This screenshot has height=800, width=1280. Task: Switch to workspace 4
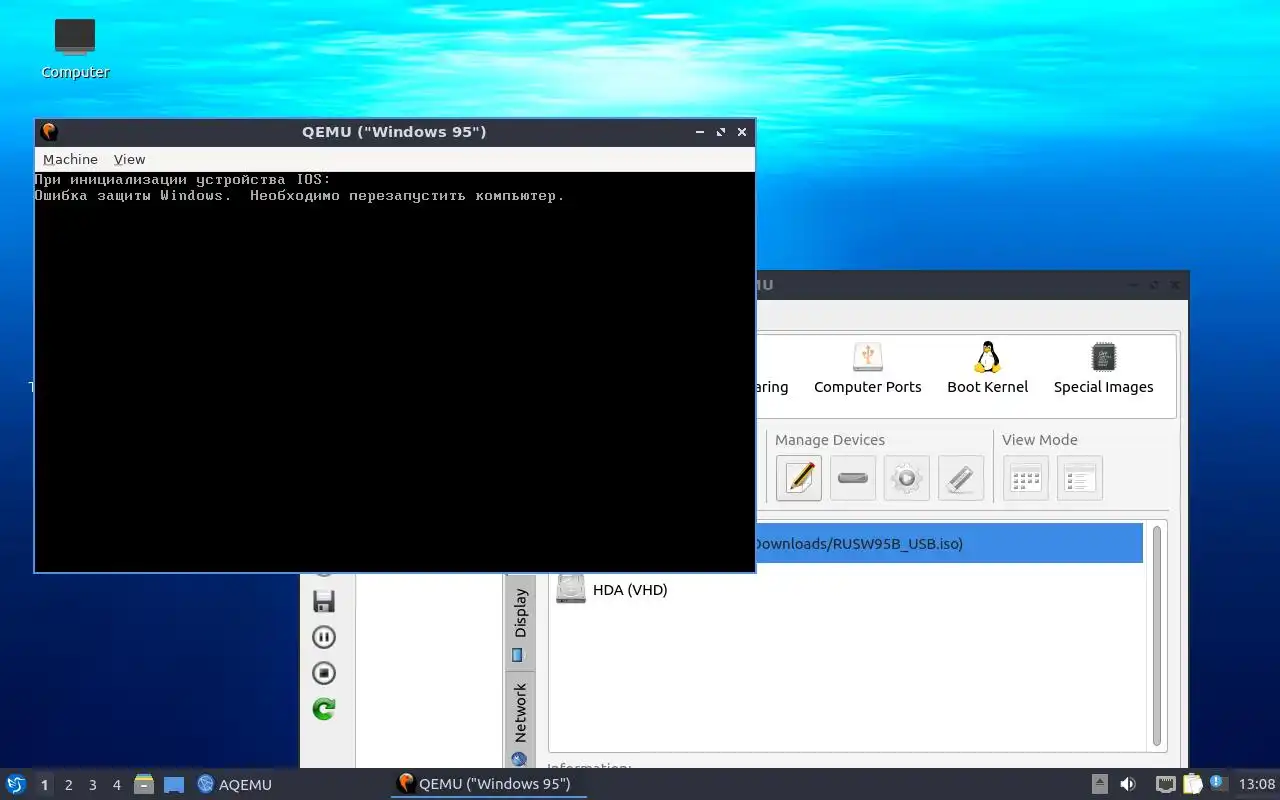pyautogui.click(x=116, y=785)
